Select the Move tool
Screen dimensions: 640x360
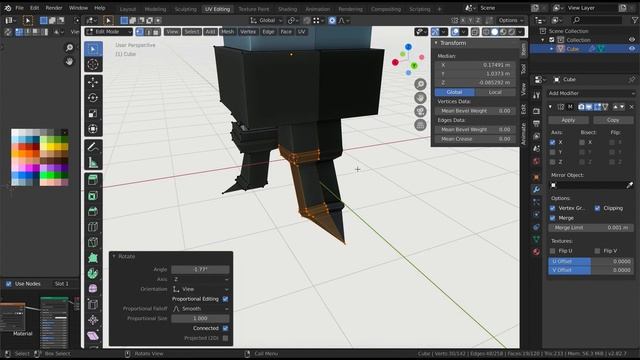coord(93,82)
